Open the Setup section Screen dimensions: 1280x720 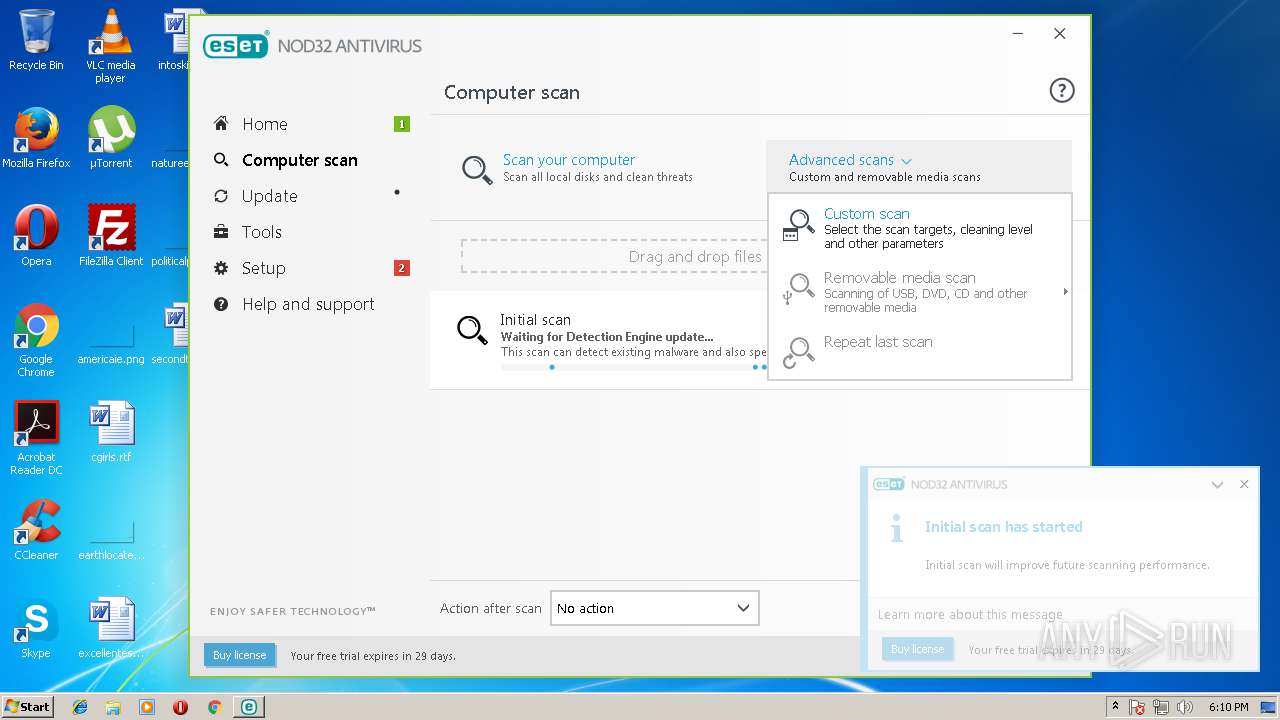263,268
